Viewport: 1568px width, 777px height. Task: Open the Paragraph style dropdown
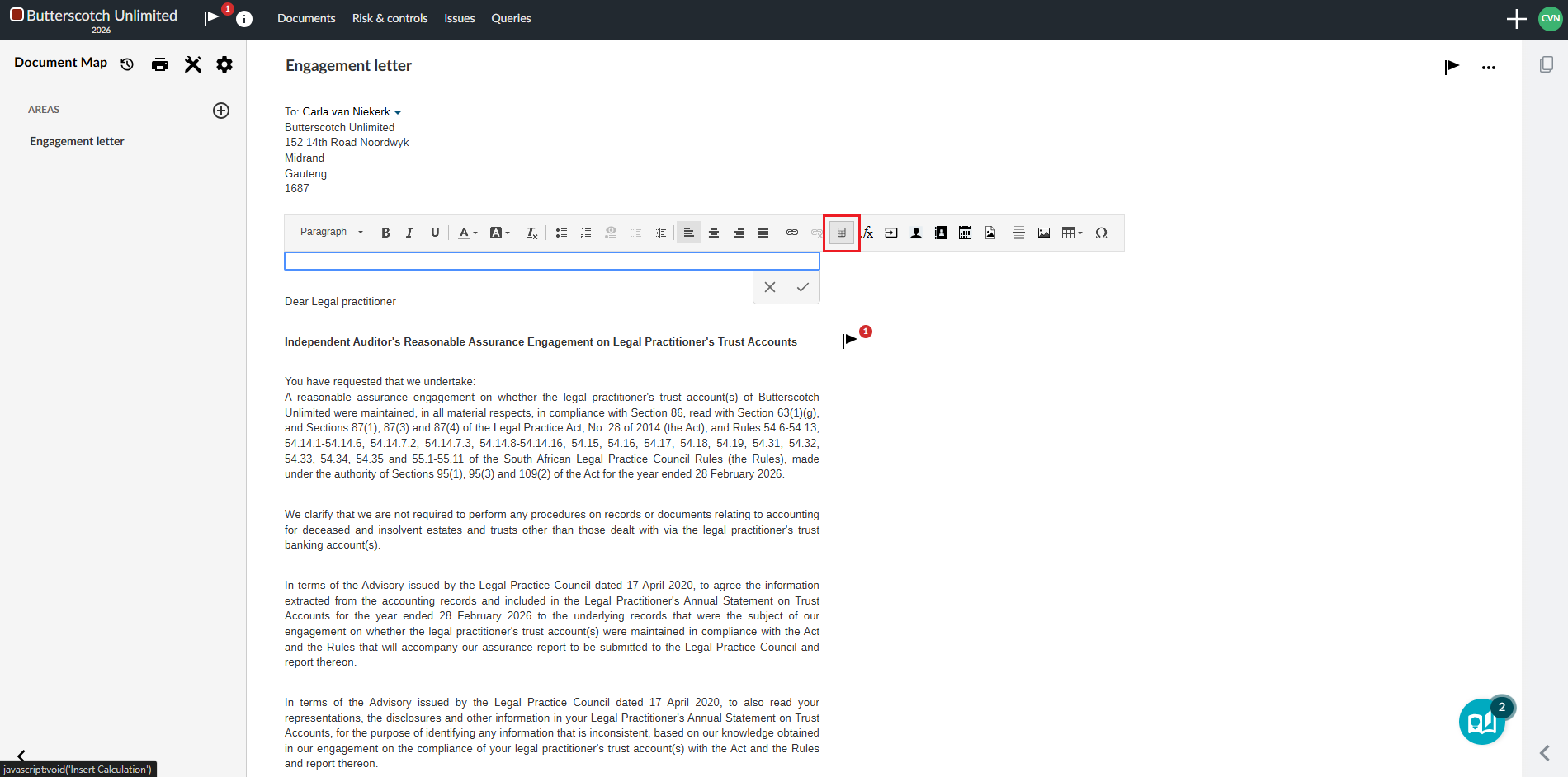tap(331, 233)
